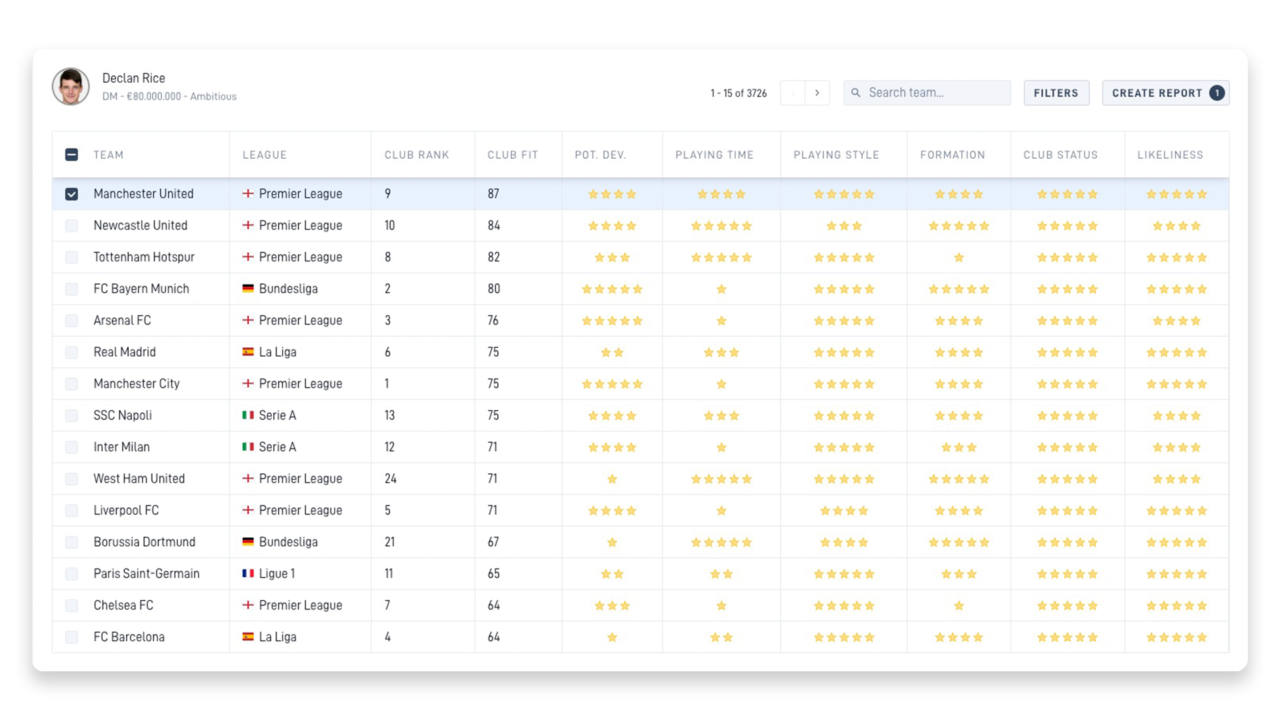
Task: Click West Ham United club rank 24
Action: [390, 479]
